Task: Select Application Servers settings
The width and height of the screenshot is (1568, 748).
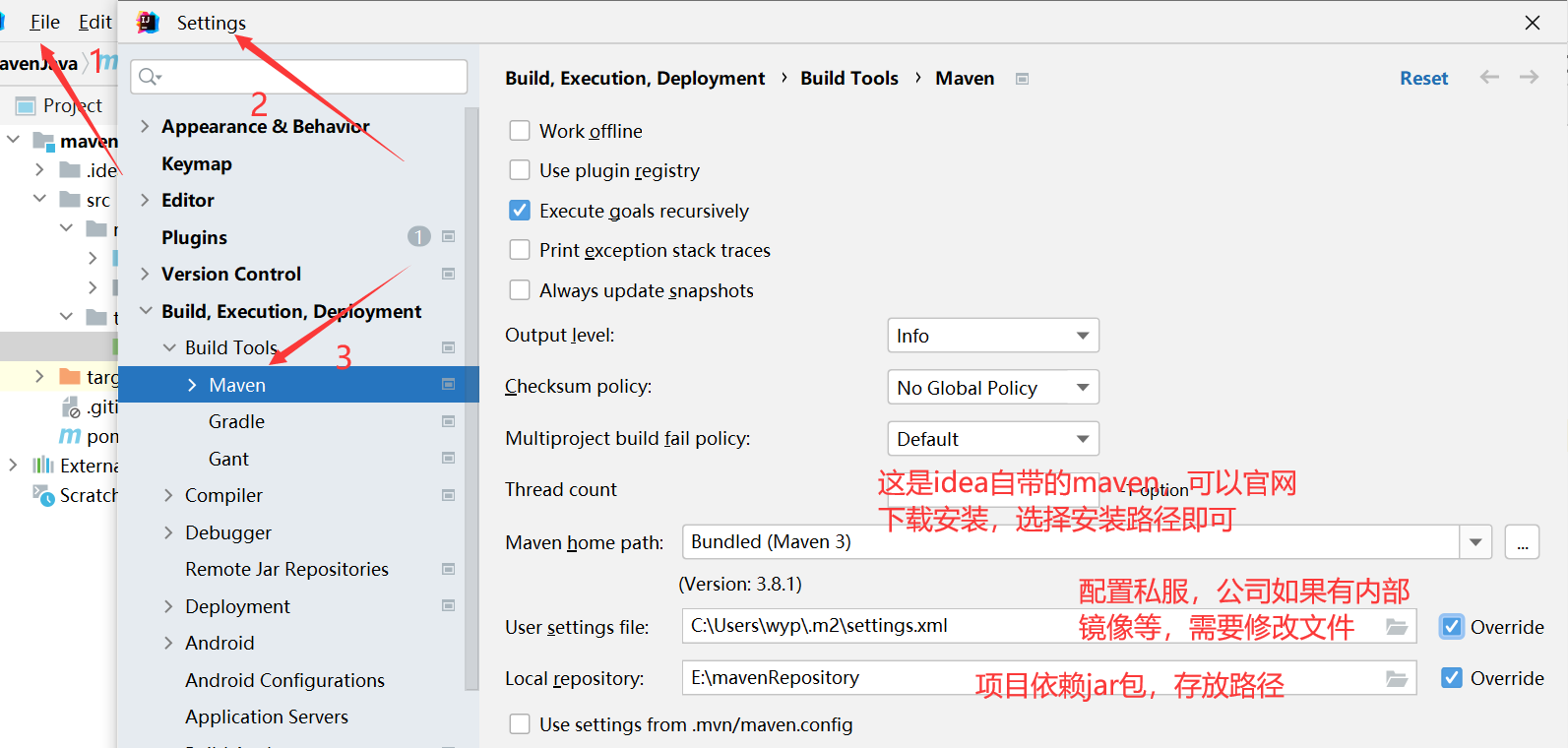Action: (267, 717)
